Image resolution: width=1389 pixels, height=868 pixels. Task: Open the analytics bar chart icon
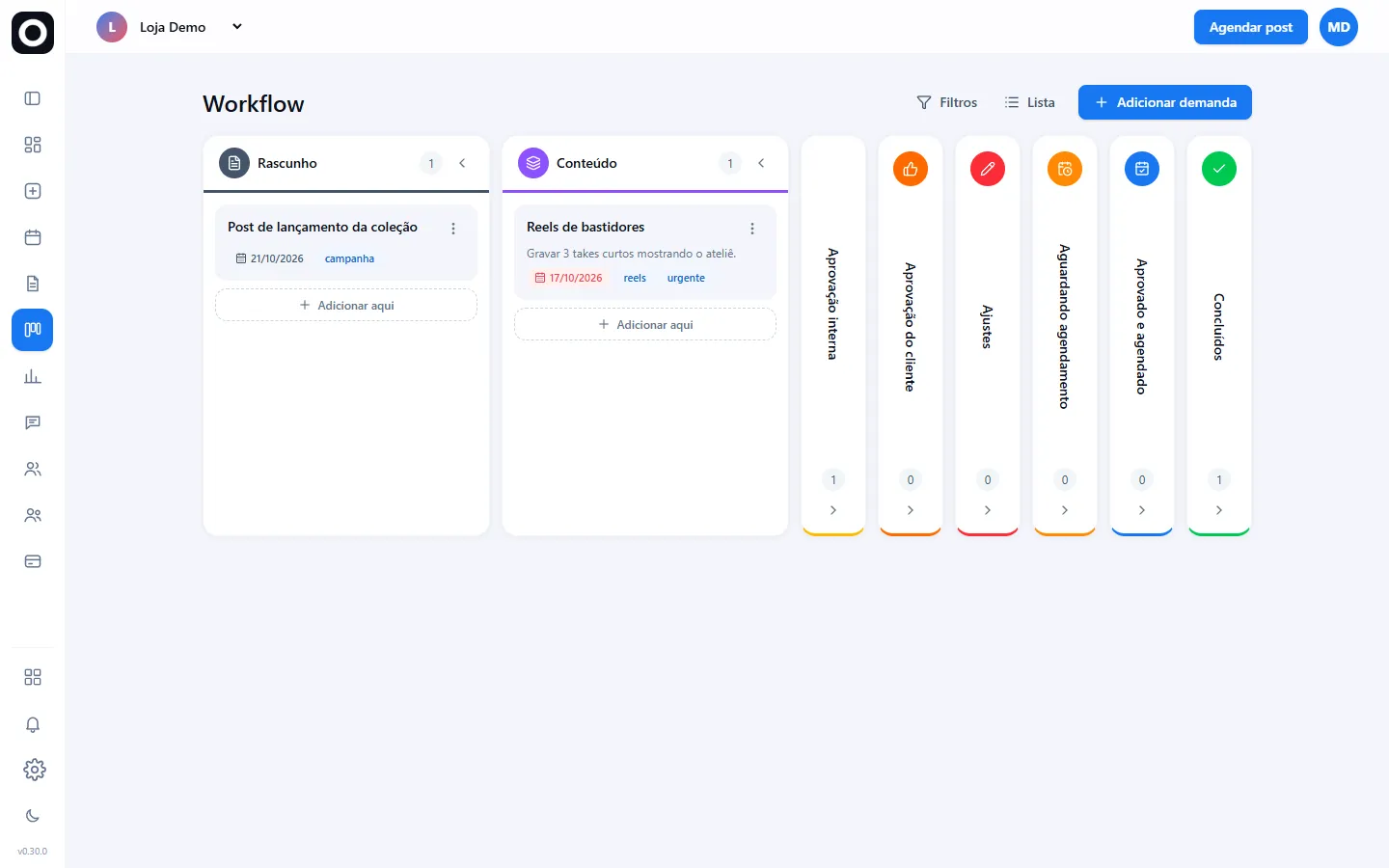tap(33, 376)
